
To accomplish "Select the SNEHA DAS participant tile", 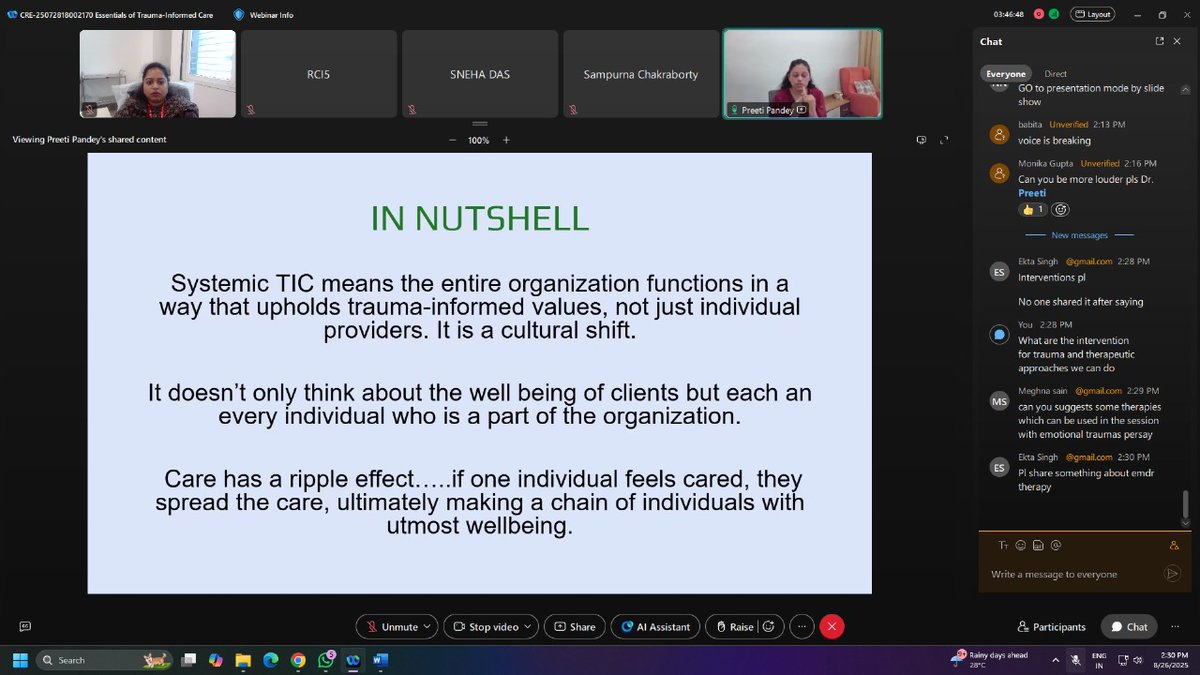I will pos(479,74).
